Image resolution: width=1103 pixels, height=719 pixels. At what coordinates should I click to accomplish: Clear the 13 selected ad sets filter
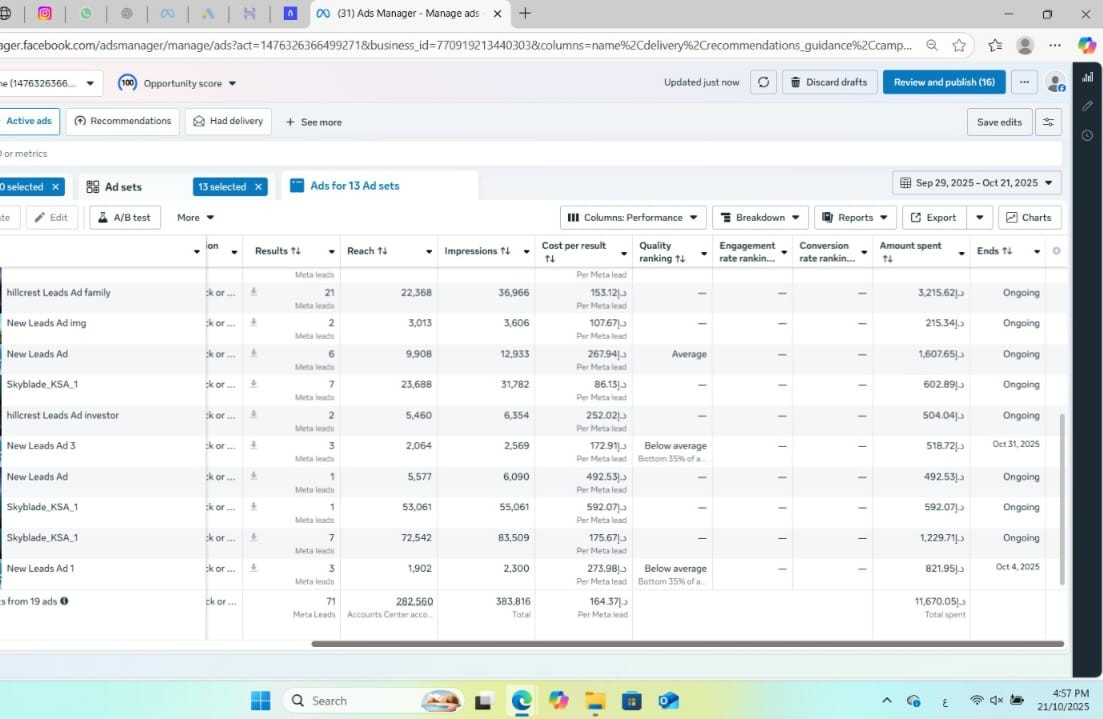click(x=258, y=187)
